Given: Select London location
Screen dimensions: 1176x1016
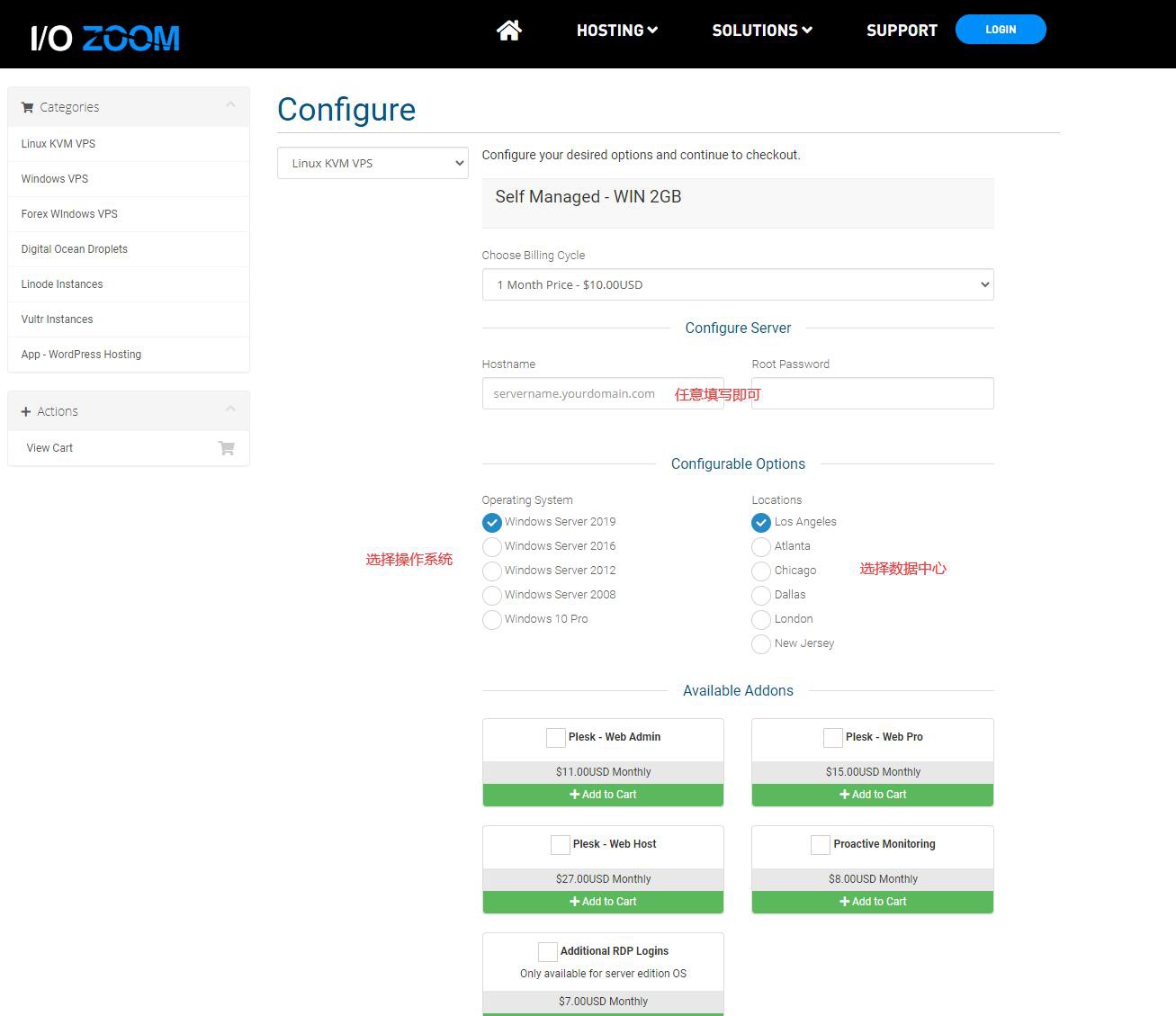Looking at the screenshot, I should click(761, 620).
